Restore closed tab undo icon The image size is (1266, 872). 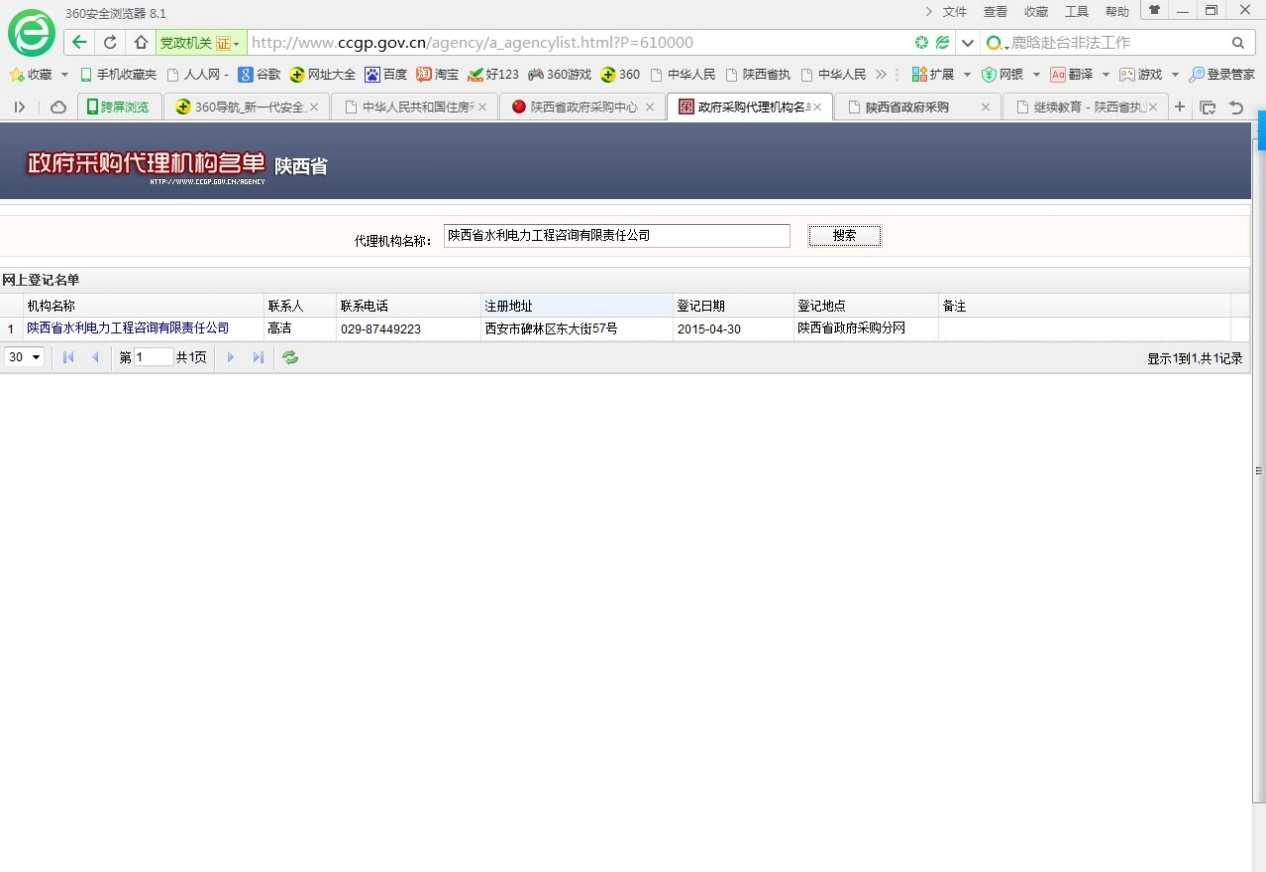point(1237,108)
